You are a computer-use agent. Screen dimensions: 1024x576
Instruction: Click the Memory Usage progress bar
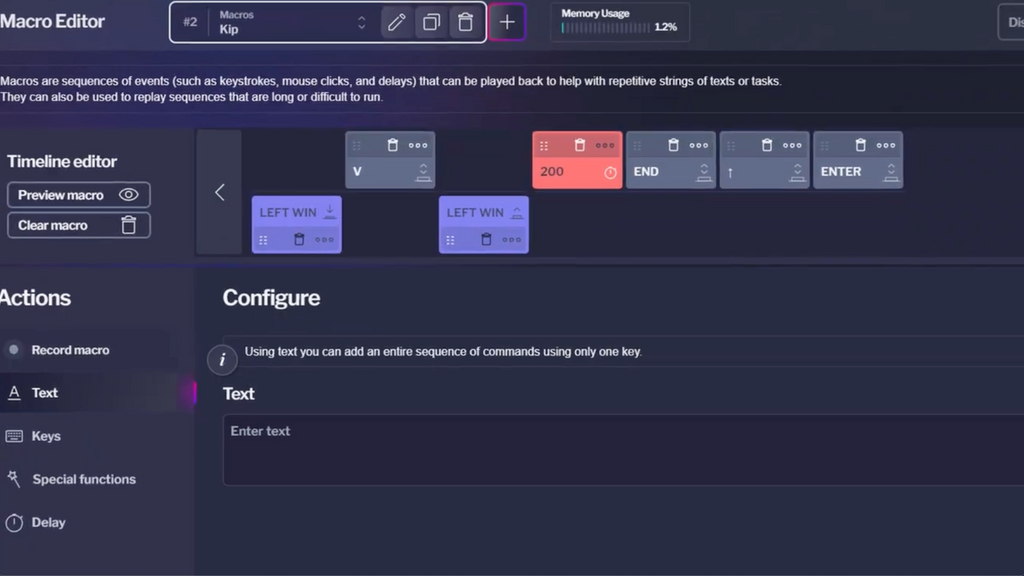click(x=605, y=28)
